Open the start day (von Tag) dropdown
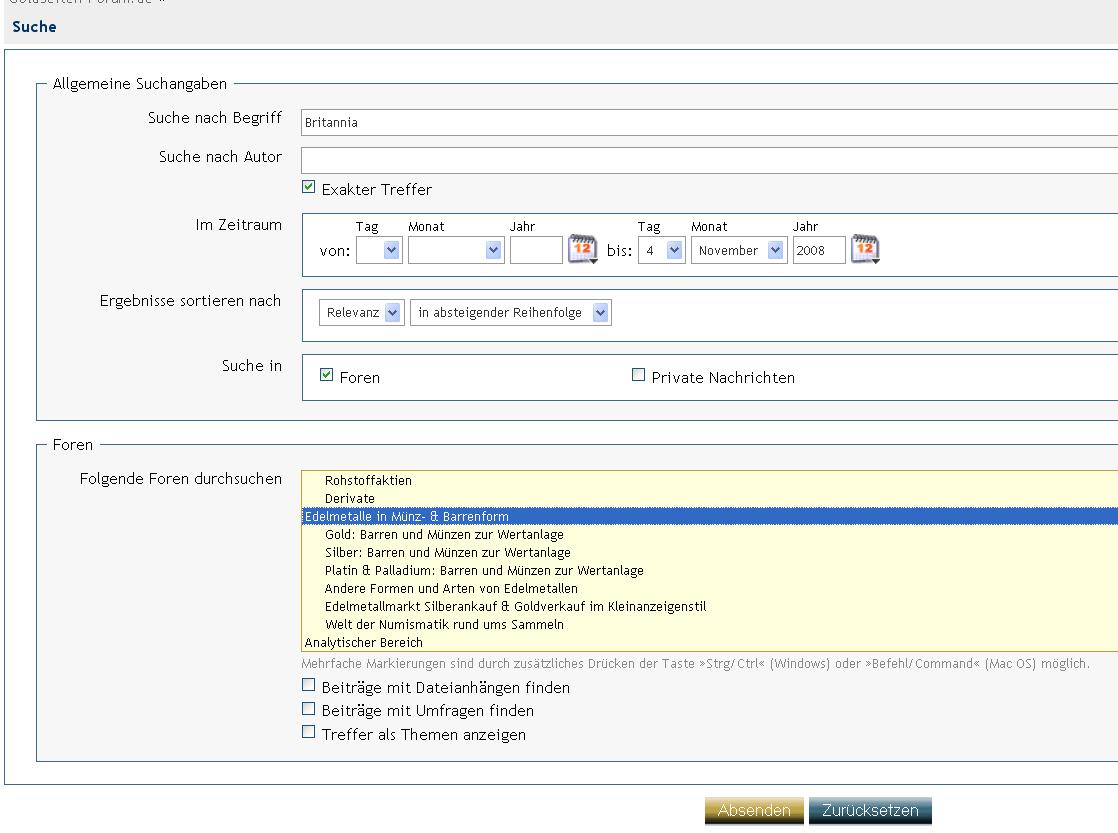1118x833 pixels. point(378,250)
